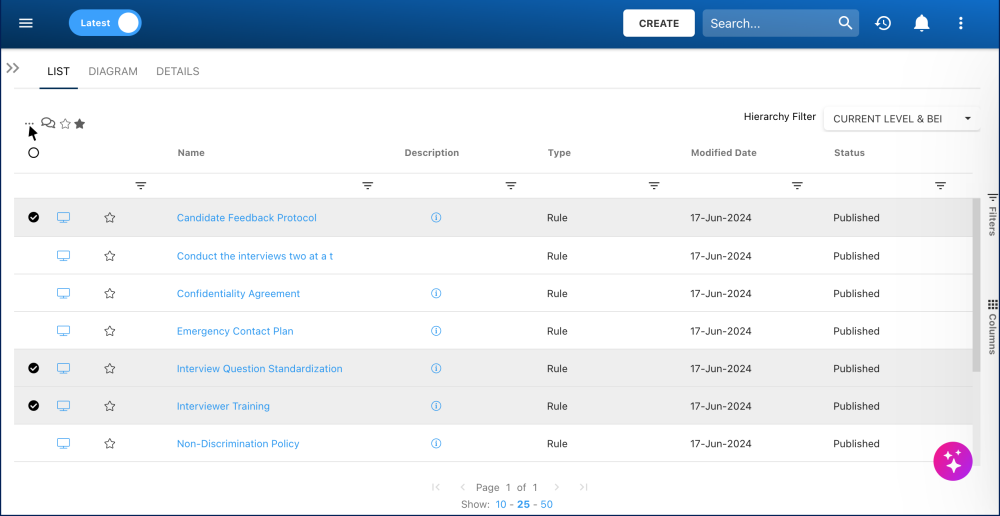Screen dimensions: 1000x516
Task: Uncheck the Interview Question Standardization row
Action: (x=34, y=368)
